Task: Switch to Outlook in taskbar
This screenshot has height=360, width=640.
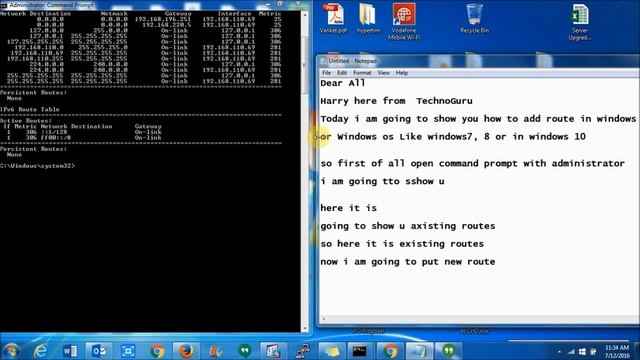Action: coord(99,351)
